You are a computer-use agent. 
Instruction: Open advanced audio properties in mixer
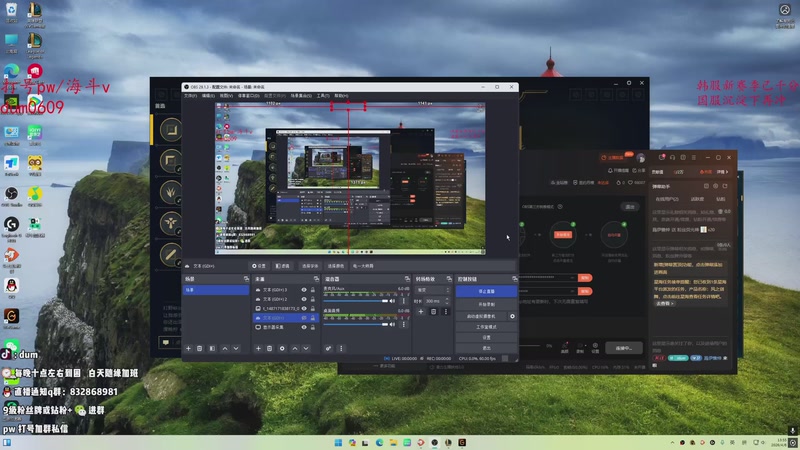[x=328, y=348]
